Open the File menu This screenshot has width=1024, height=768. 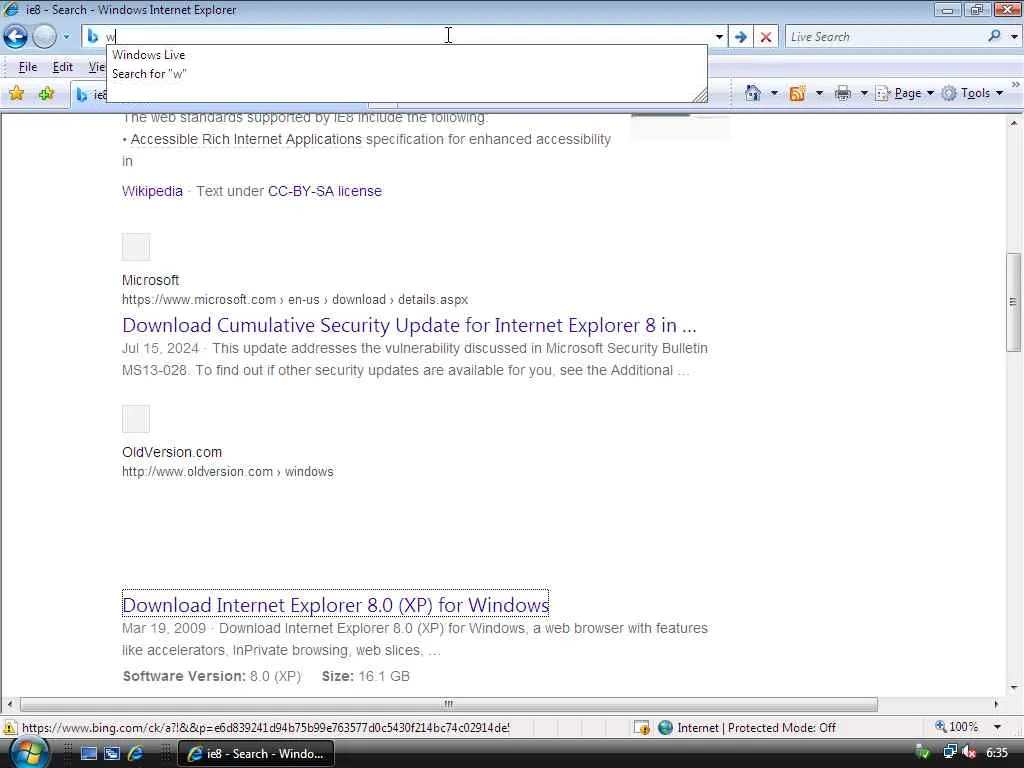click(27, 67)
